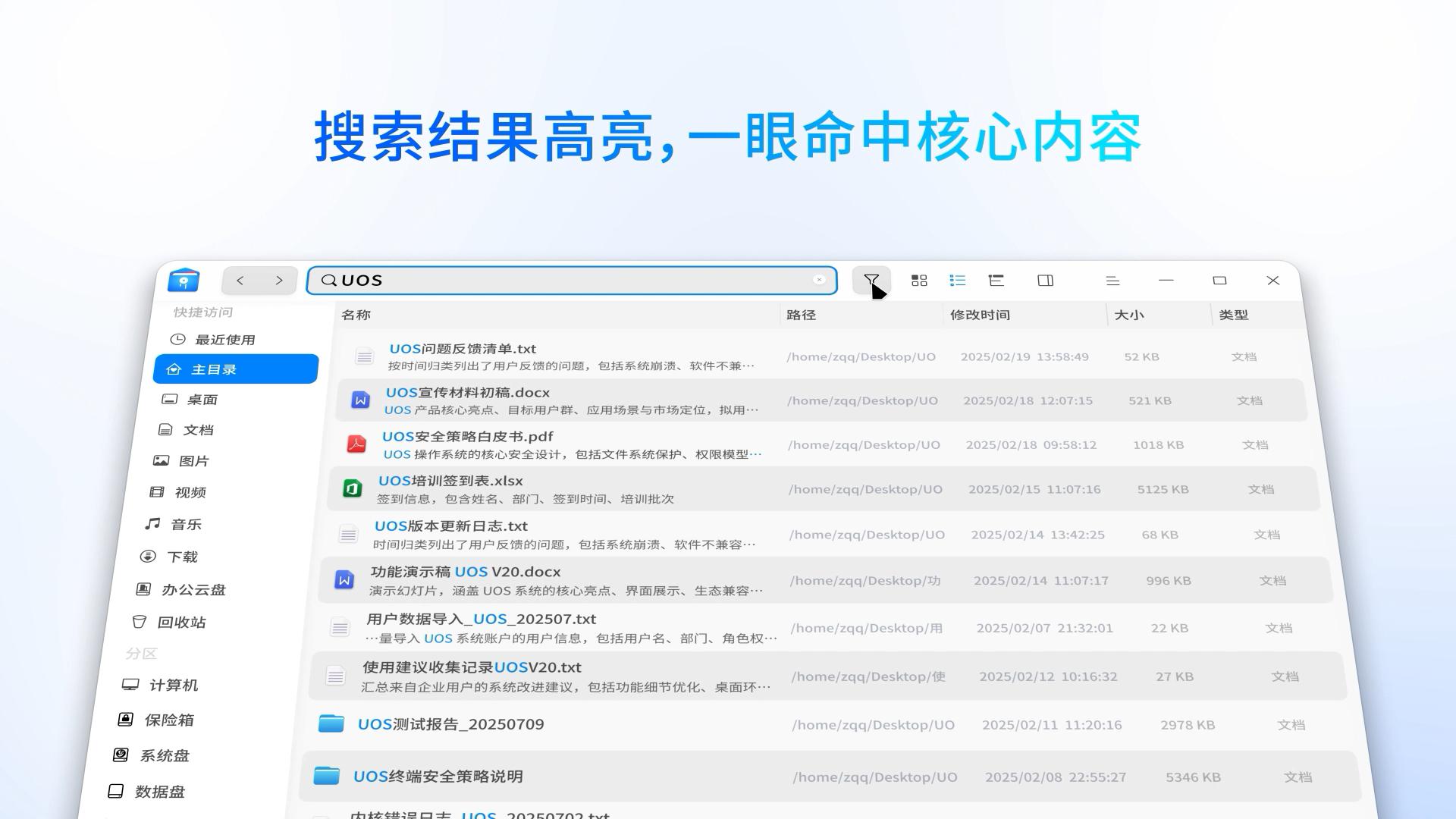The image size is (1456, 819).
Task: Open 最近使用 in the sidebar
Action: pos(224,340)
